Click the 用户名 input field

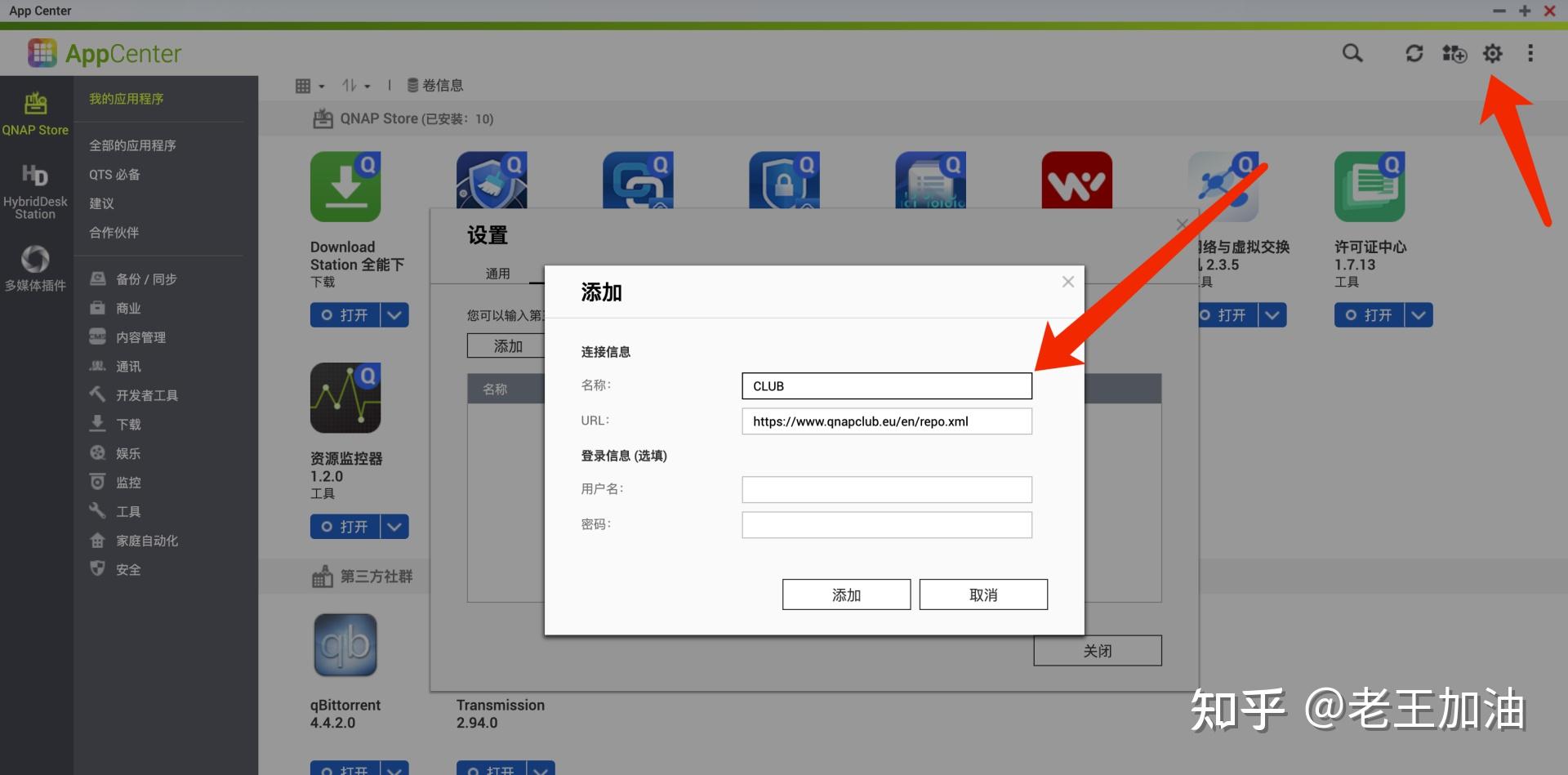(x=887, y=489)
